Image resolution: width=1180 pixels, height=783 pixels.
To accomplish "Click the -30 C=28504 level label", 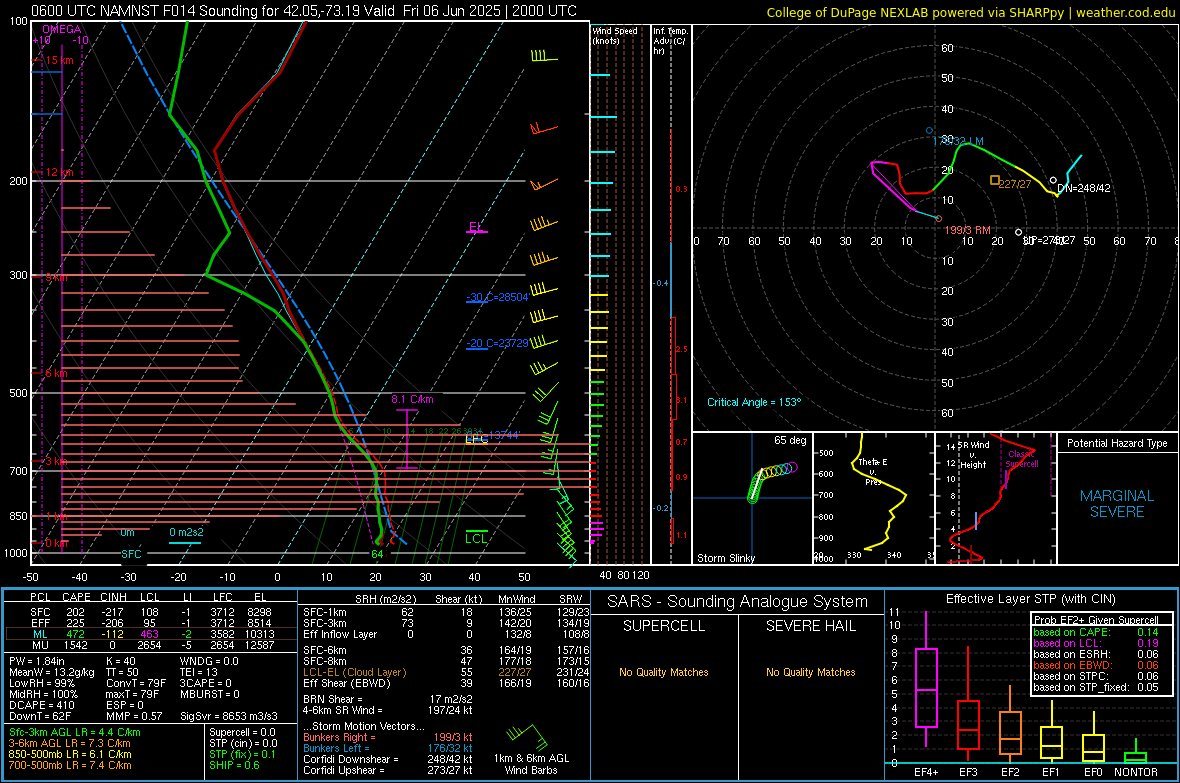I will [x=497, y=297].
